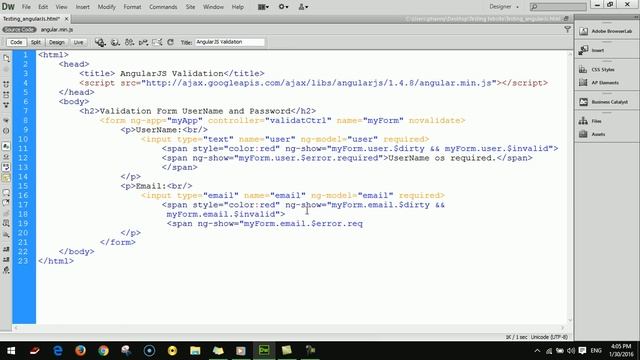Click the Collapse Selection coding toolbar icon
The width and height of the screenshot is (640, 360).
(x=6, y=94)
